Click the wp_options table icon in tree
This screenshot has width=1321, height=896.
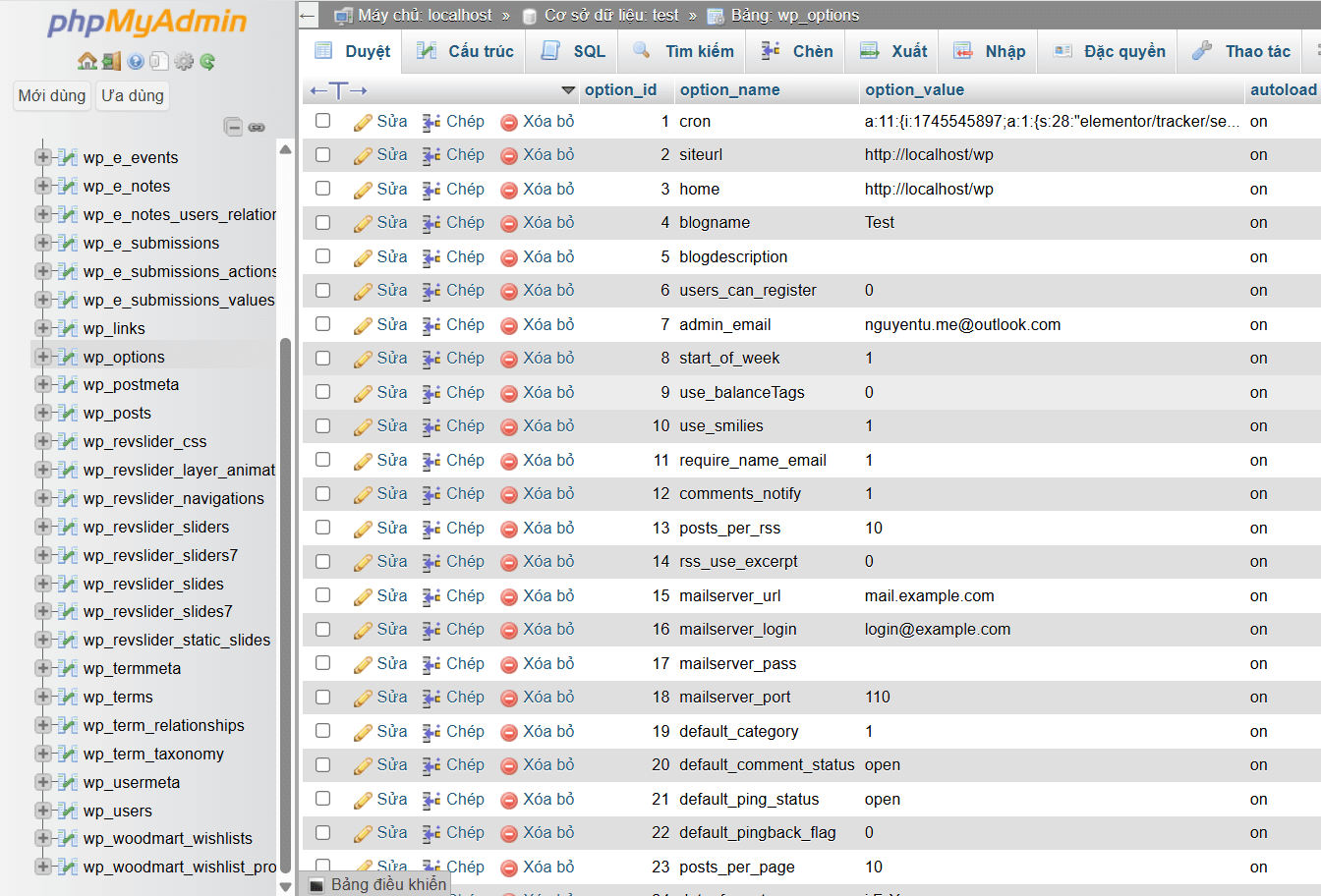(x=68, y=357)
